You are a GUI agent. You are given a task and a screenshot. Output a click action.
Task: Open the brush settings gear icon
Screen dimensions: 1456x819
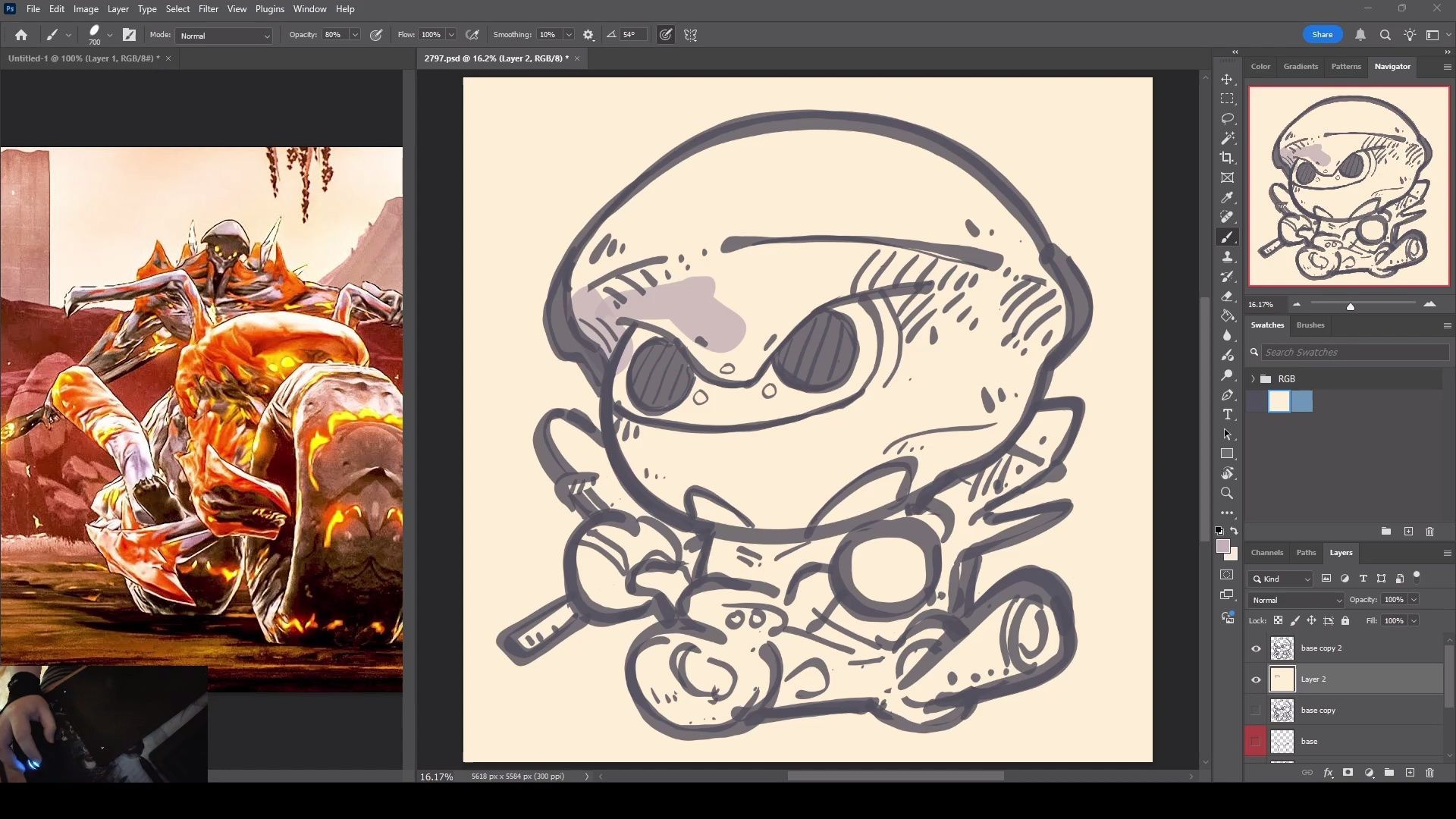[x=588, y=35]
